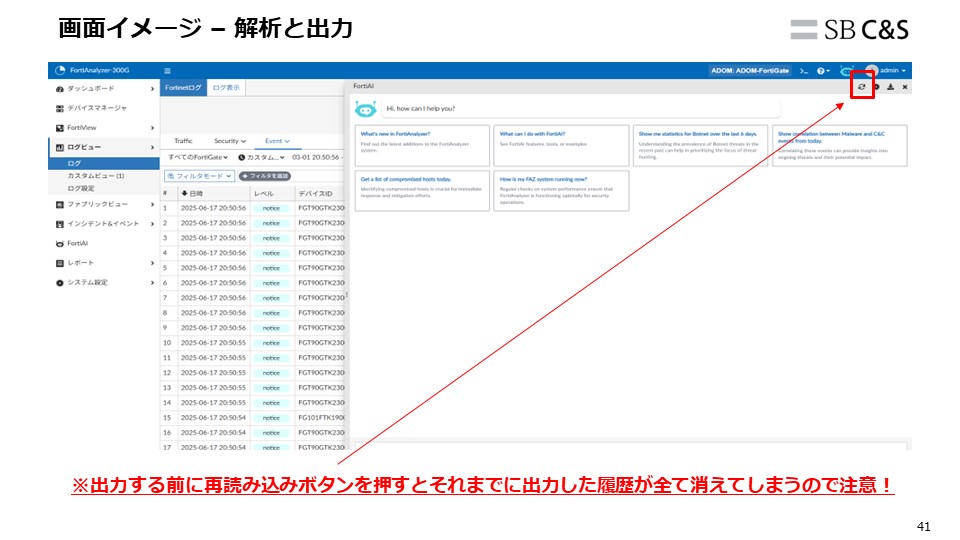Select the Traffic log tab
960x540 pixels.
183,141
